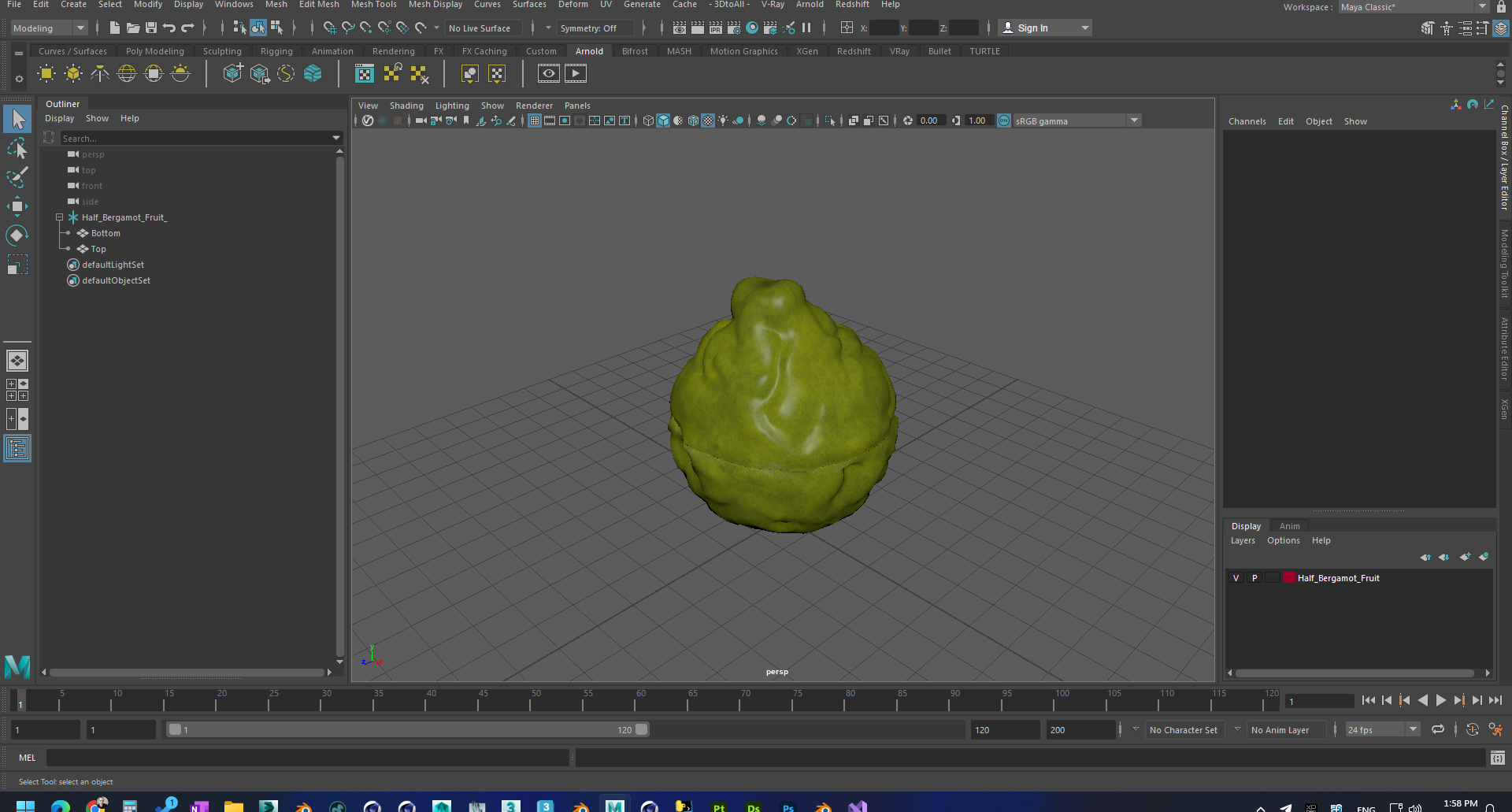
Task: Switch to the Poly Modeling shelf tab
Action: [155, 51]
